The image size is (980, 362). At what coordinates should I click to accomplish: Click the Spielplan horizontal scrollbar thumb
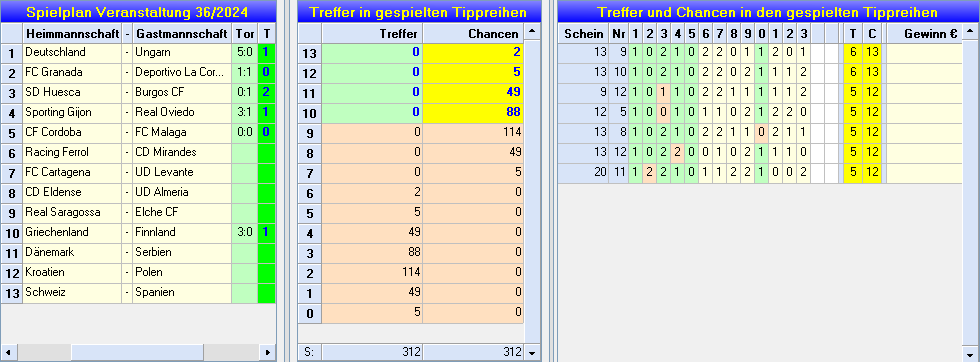(138, 353)
